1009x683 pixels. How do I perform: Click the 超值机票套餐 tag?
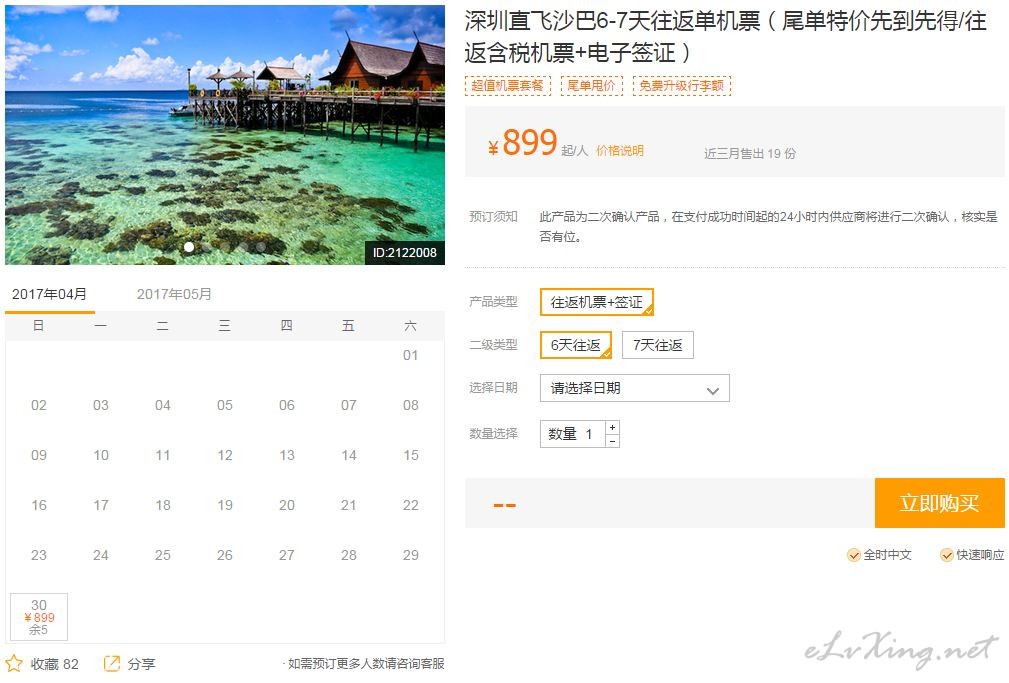(508, 86)
